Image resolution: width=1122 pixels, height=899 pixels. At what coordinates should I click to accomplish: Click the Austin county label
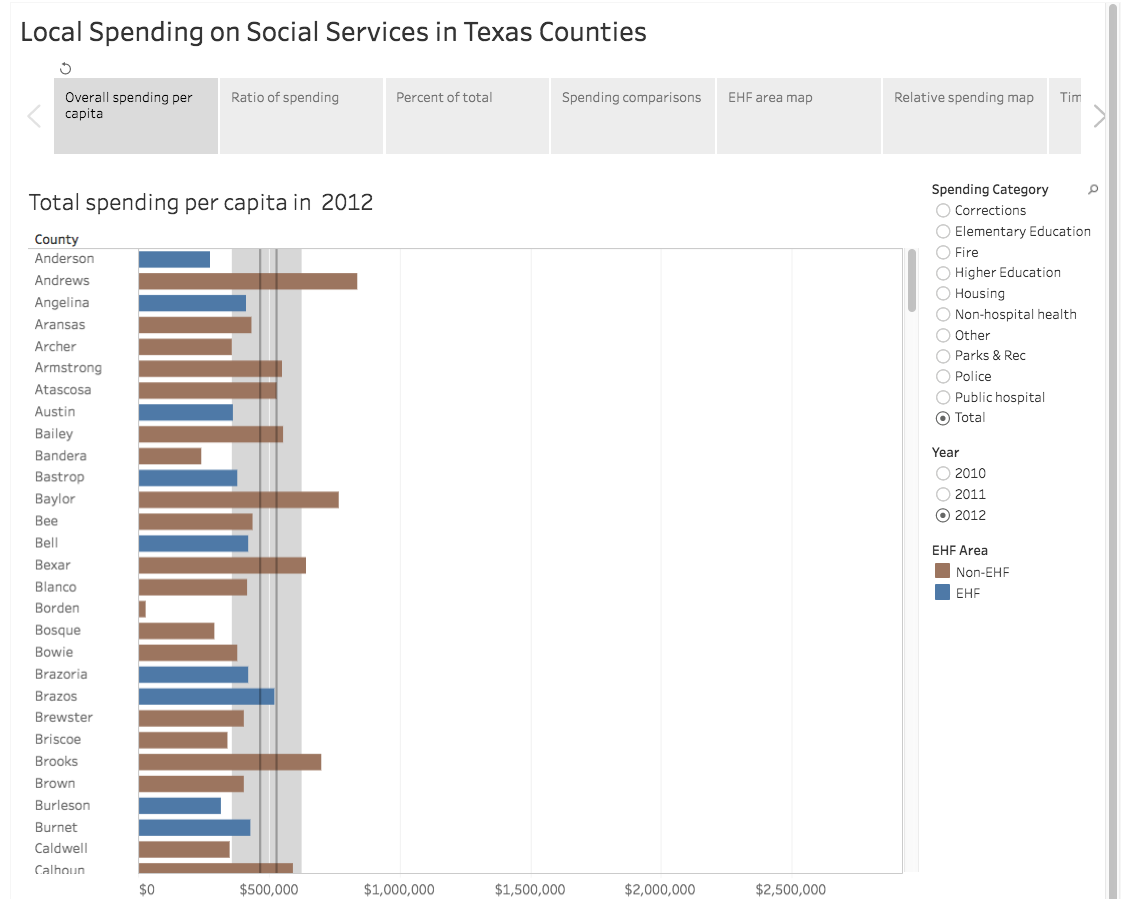click(x=55, y=412)
